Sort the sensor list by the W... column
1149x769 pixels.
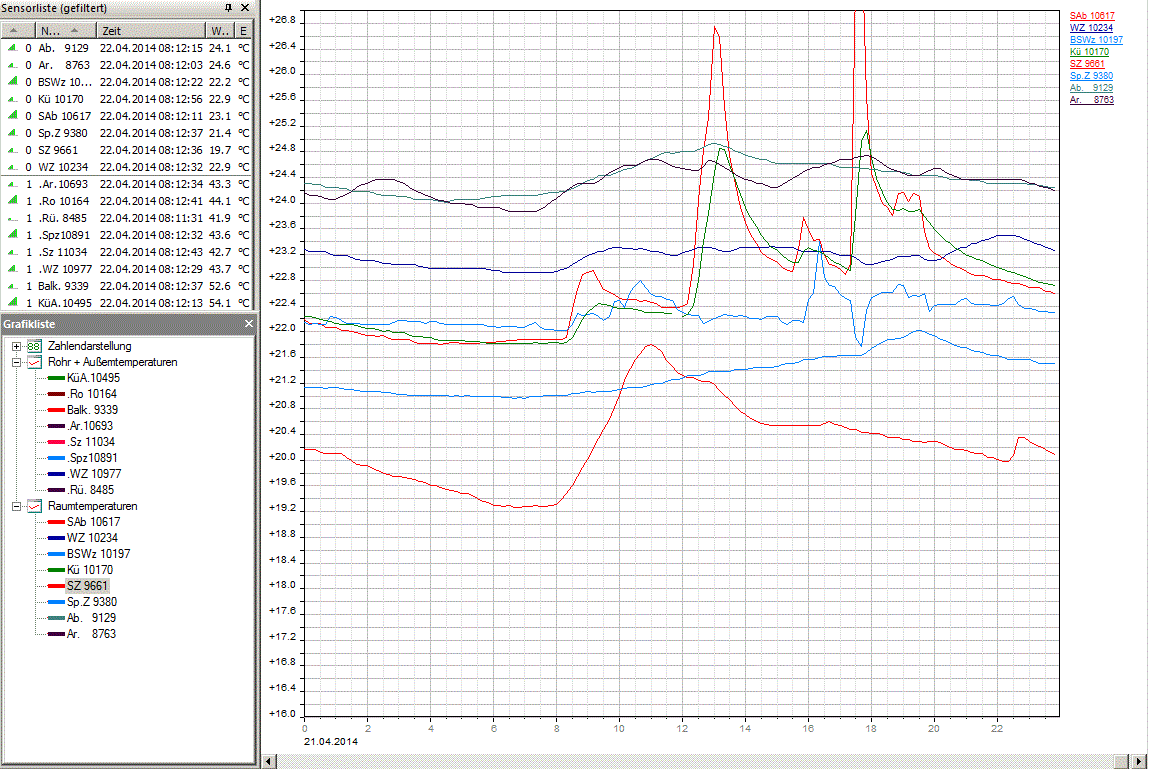(219, 31)
